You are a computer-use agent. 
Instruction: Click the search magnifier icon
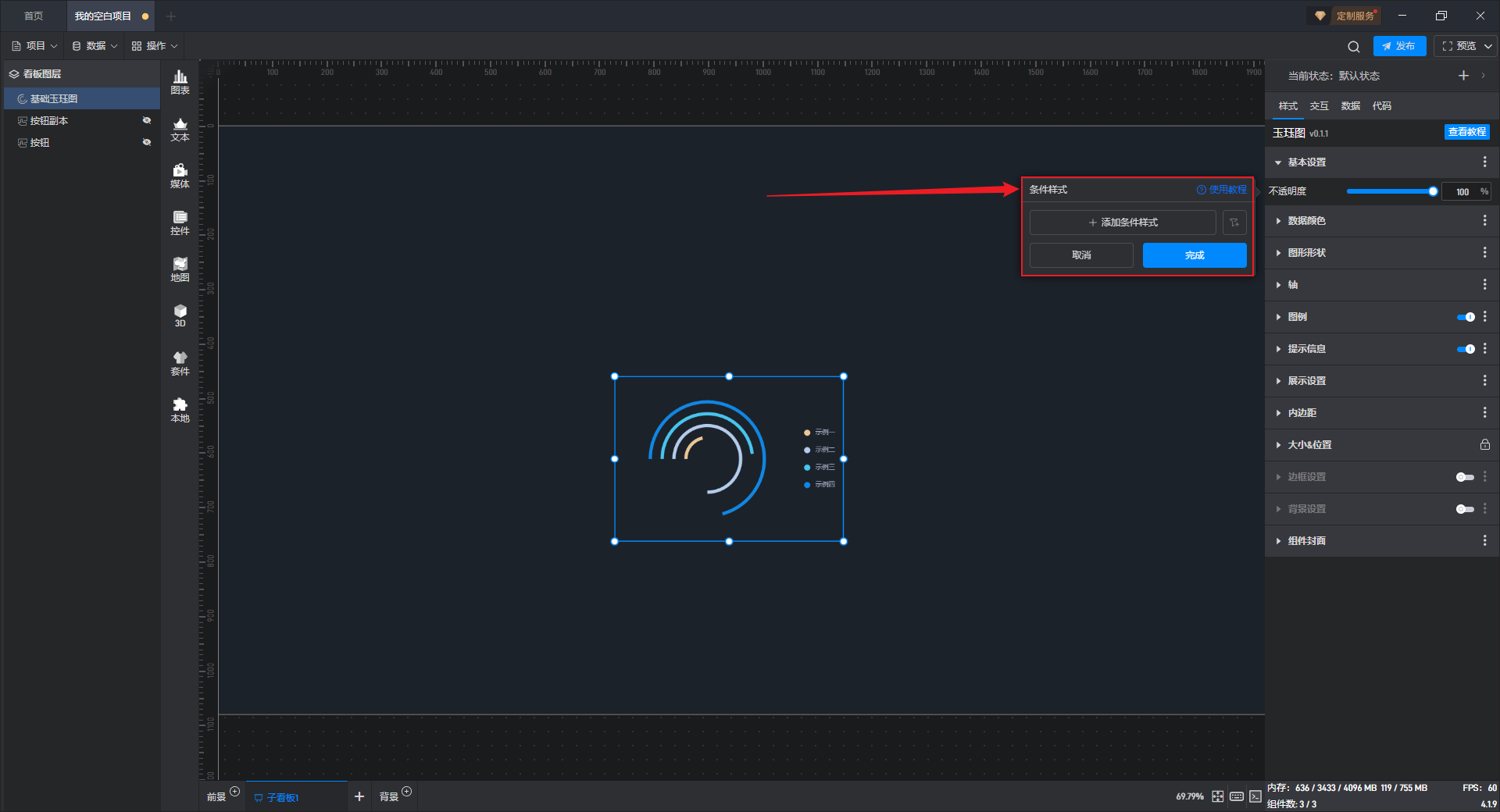coord(1354,46)
